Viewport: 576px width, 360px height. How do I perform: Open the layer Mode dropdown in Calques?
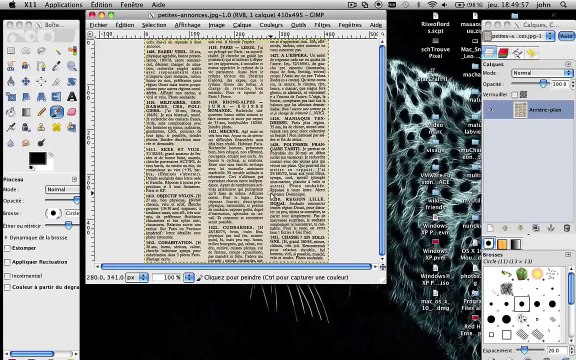point(542,73)
